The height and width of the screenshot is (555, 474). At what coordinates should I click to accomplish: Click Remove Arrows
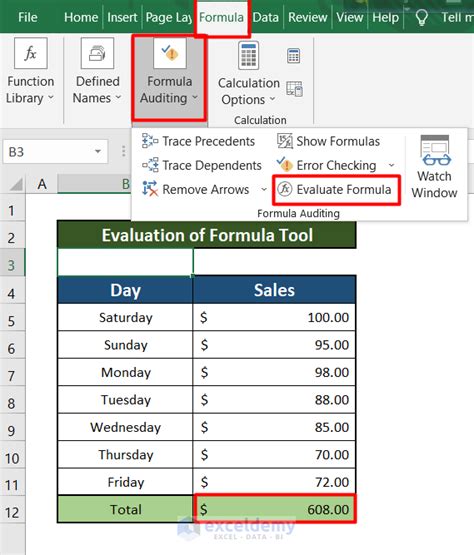click(195, 189)
